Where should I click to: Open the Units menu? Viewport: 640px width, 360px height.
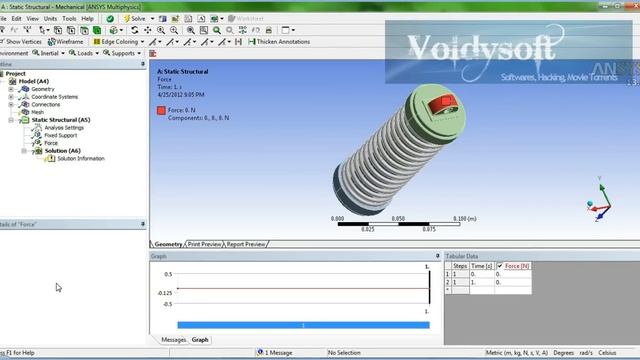click(x=50, y=19)
